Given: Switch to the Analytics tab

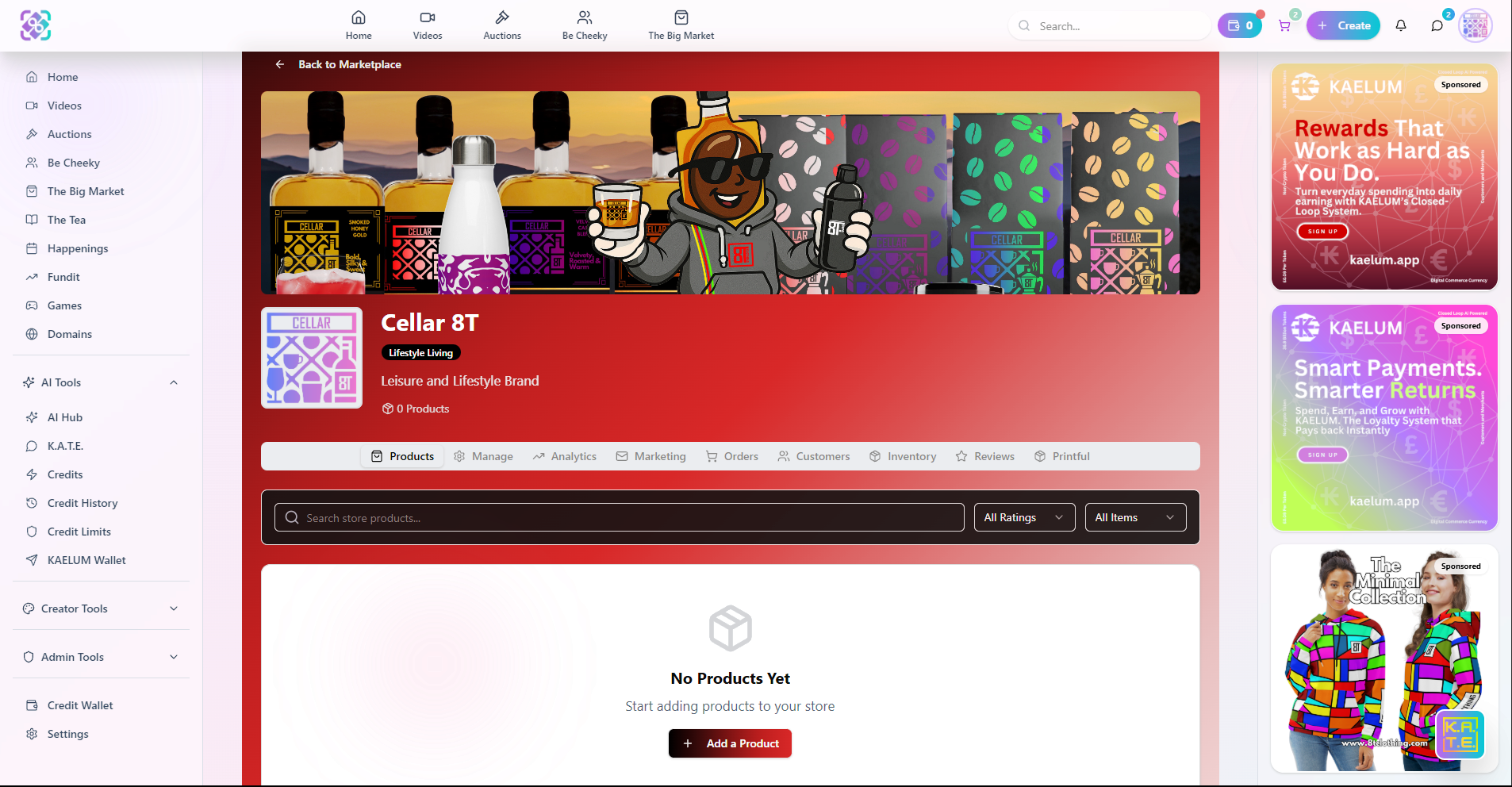Looking at the screenshot, I should pos(565,456).
